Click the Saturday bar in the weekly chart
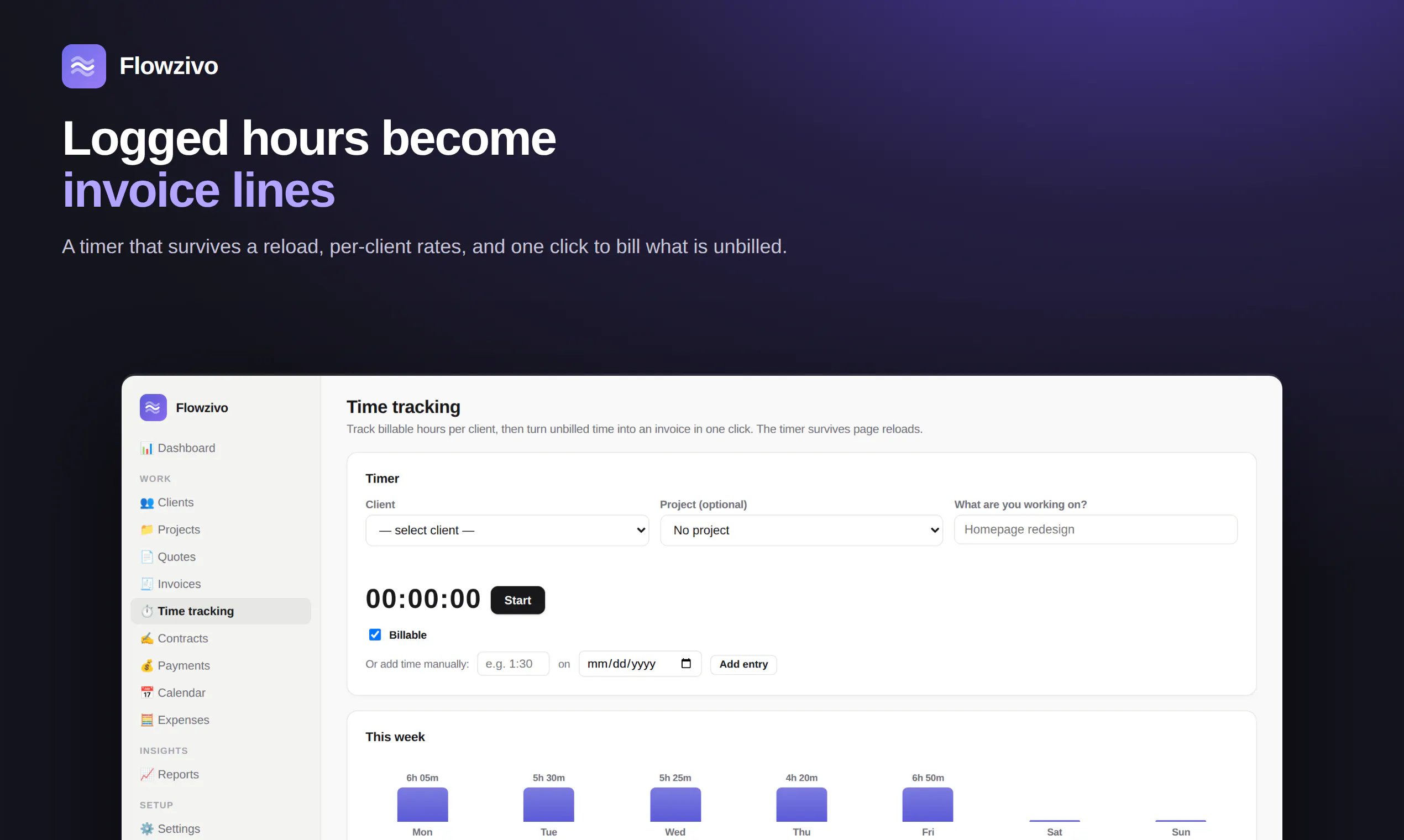The image size is (1404, 840). coord(1055,820)
